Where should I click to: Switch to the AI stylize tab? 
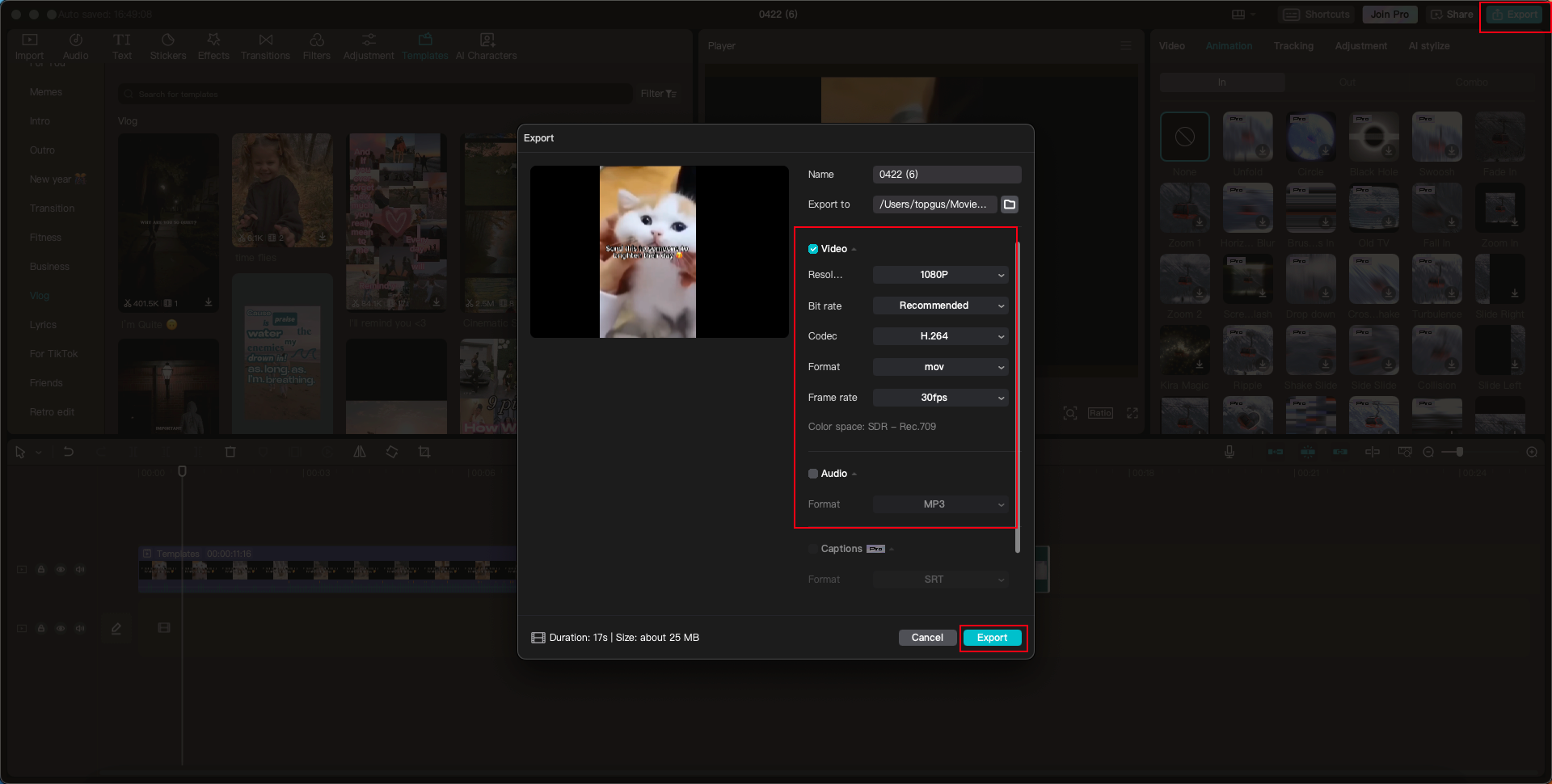(x=1429, y=46)
